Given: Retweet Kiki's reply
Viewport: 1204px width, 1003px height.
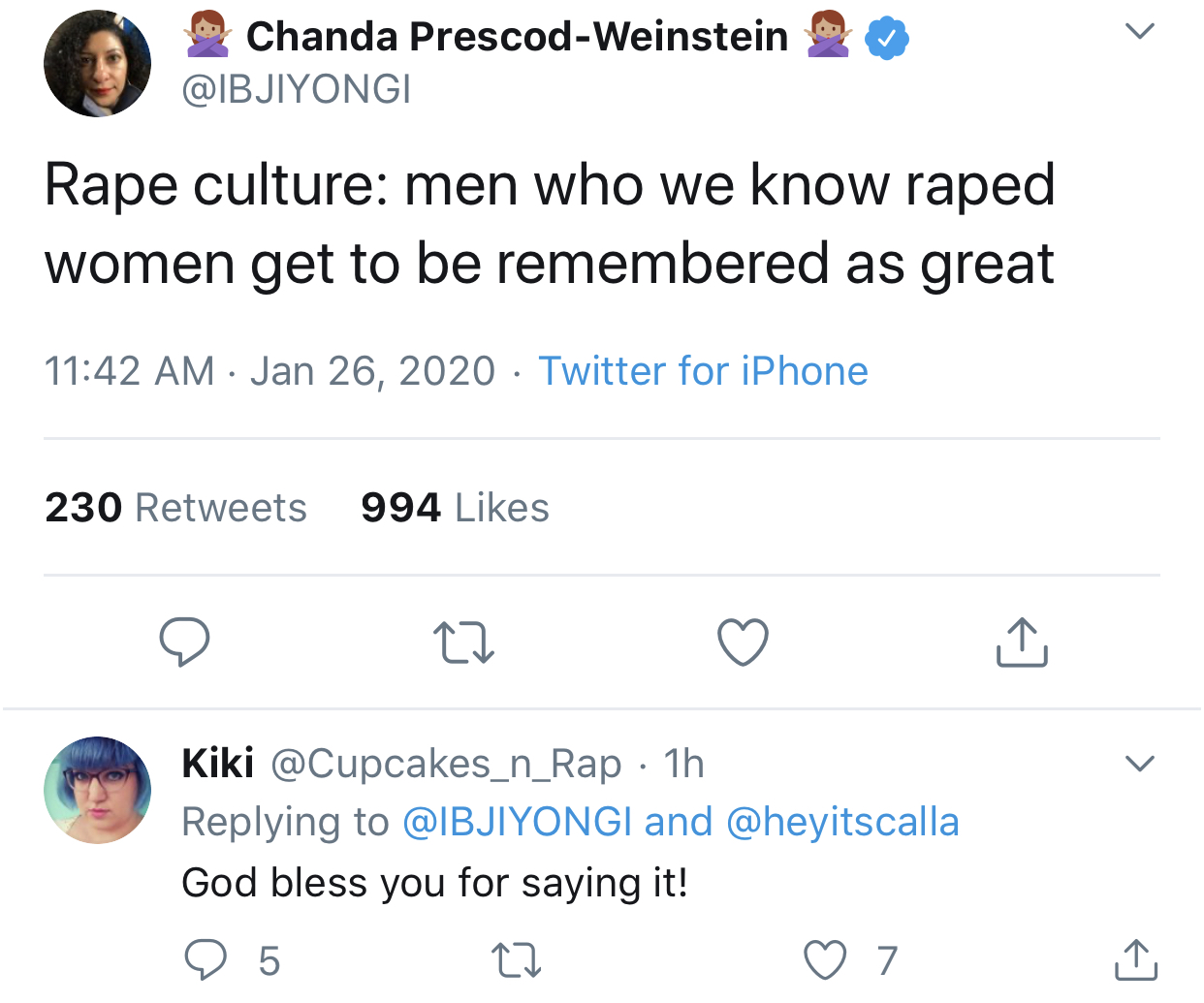Looking at the screenshot, I should click(x=516, y=960).
